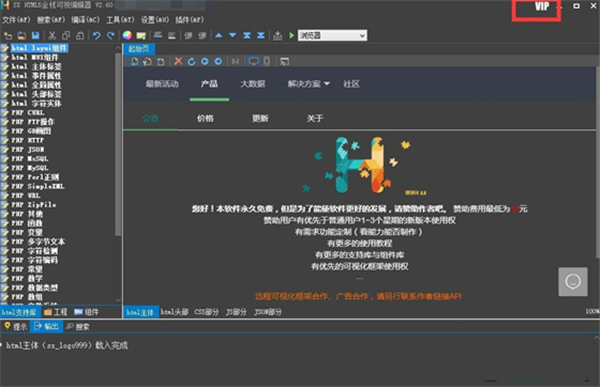The width and height of the screenshot is (600, 387).
Task: Open the color wheel picker
Action: pos(127,36)
